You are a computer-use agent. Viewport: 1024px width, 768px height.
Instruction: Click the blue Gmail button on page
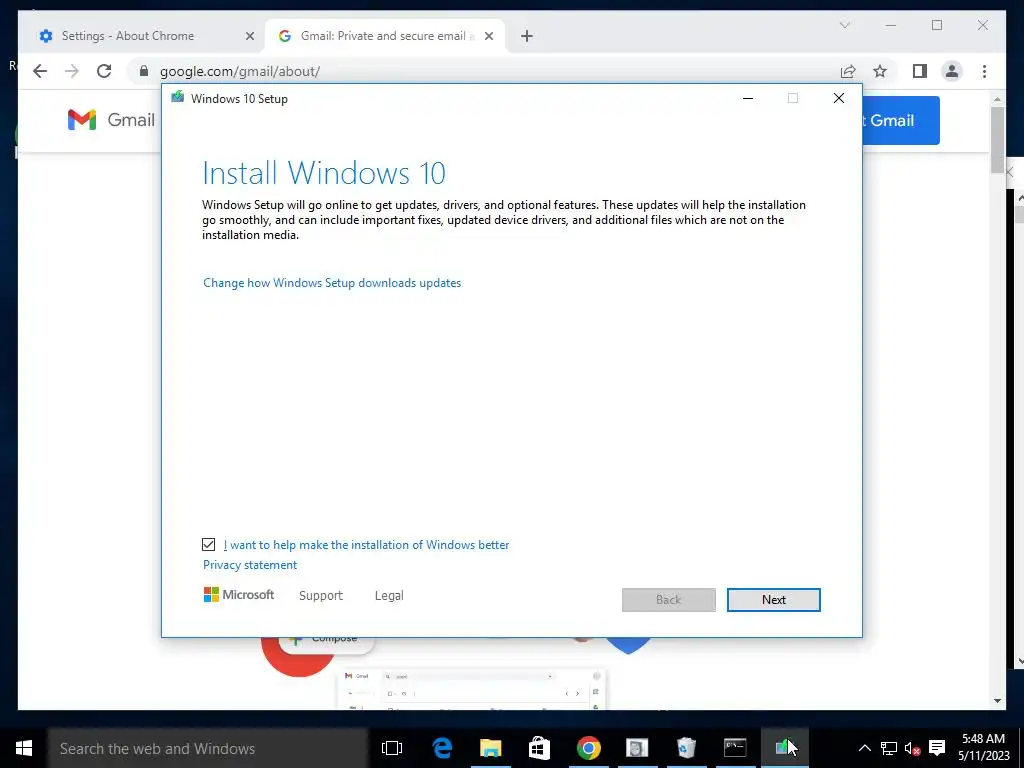pyautogui.click(x=901, y=120)
